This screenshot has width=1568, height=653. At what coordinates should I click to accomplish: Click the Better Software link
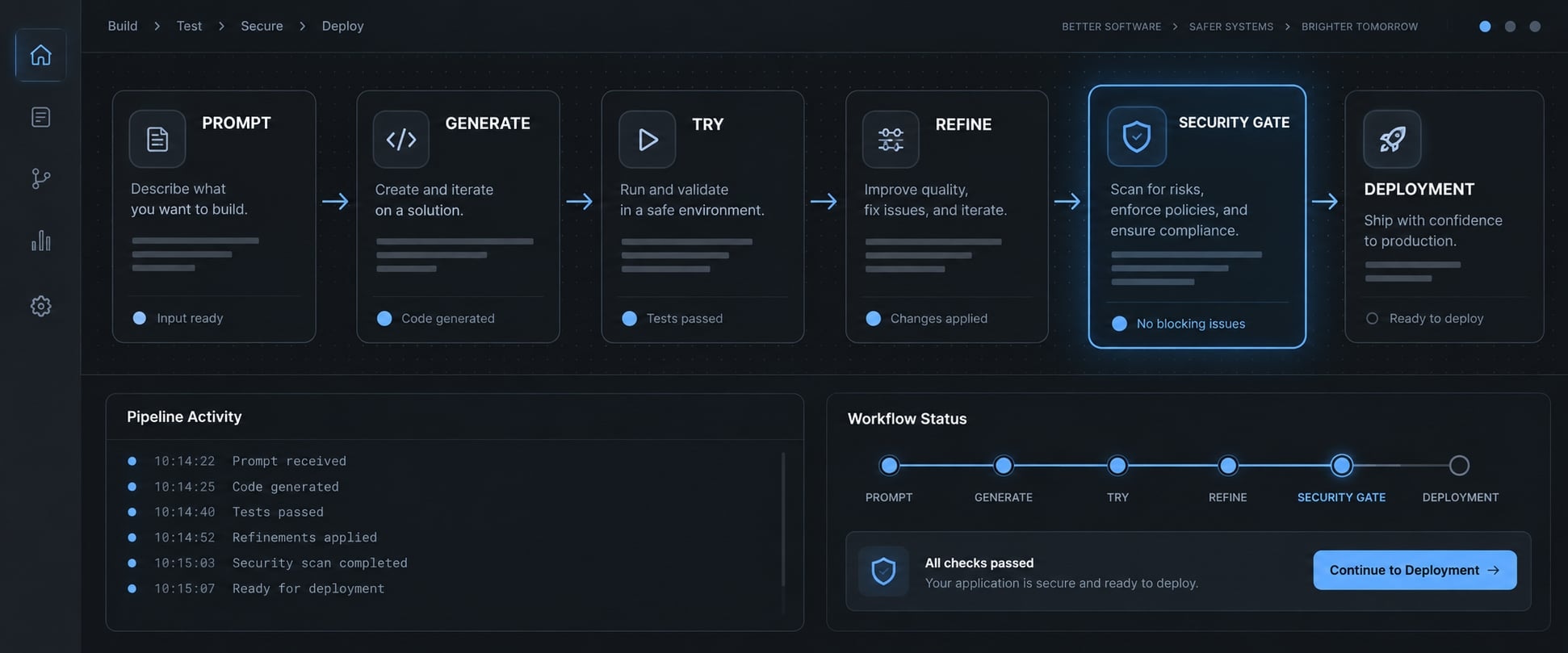(1111, 27)
